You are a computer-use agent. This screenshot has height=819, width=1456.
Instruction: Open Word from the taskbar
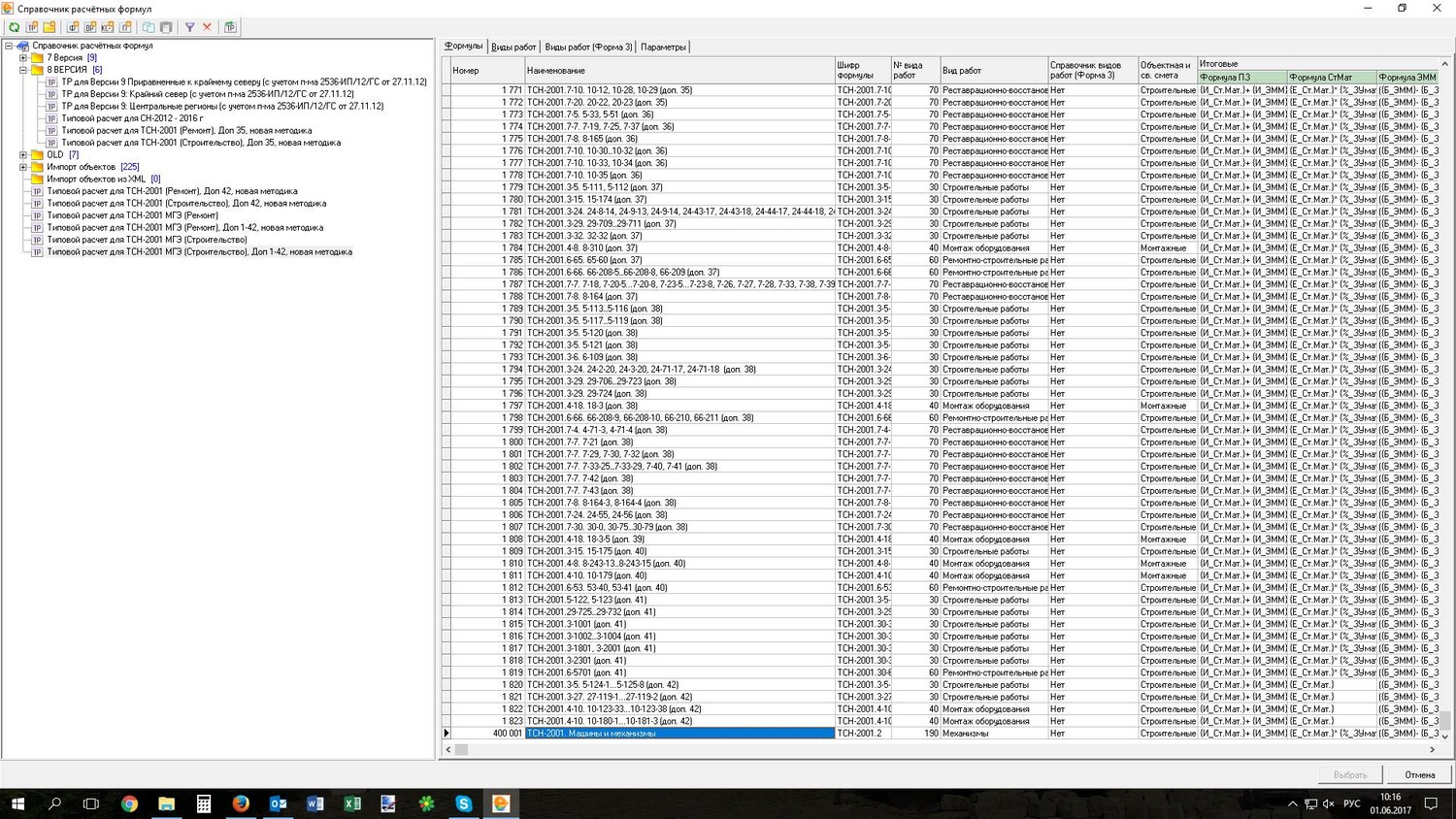pyautogui.click(x=314, y=803)
